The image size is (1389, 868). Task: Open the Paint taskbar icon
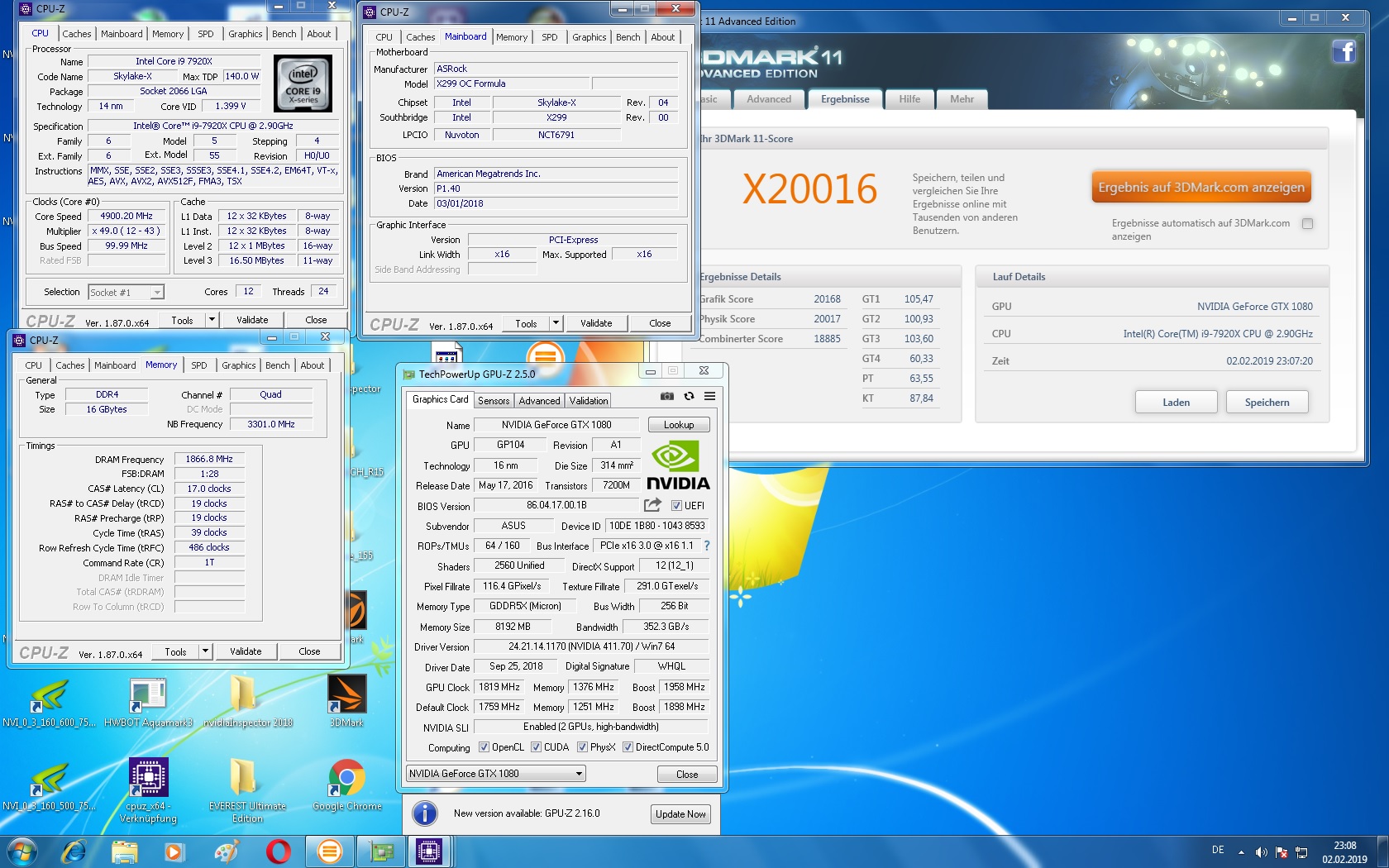click(227, 851)
